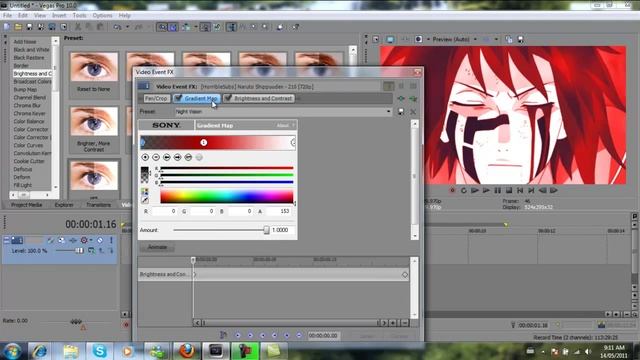Switch to the Transitions tab

[x=98, y=205]
